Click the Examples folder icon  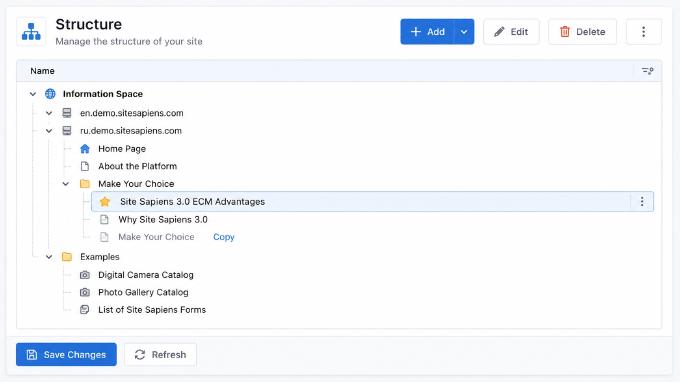pos(67,257)
